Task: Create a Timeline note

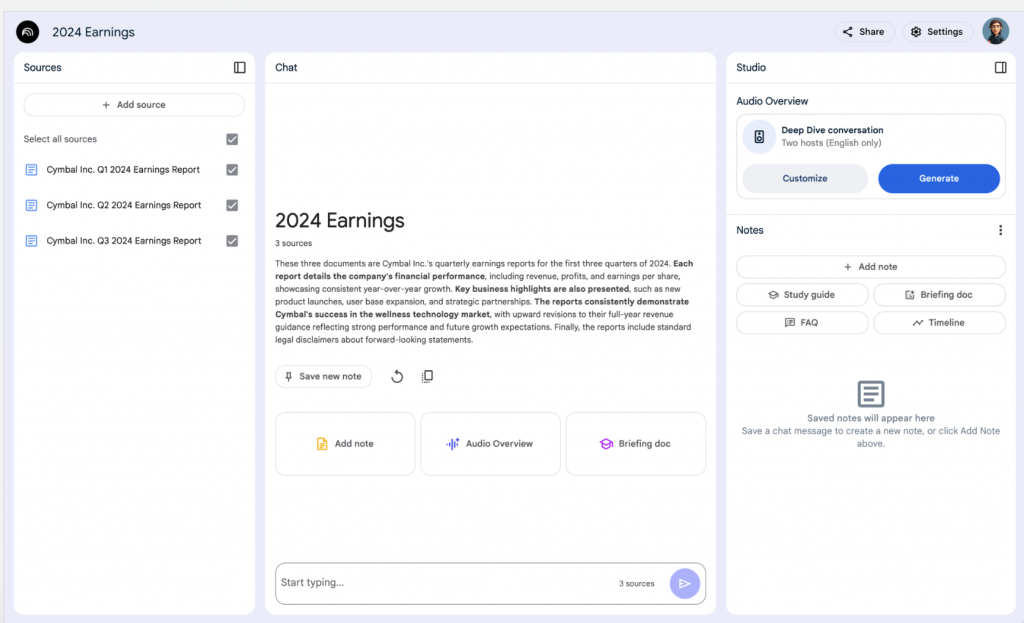Action: click(939, 322)
